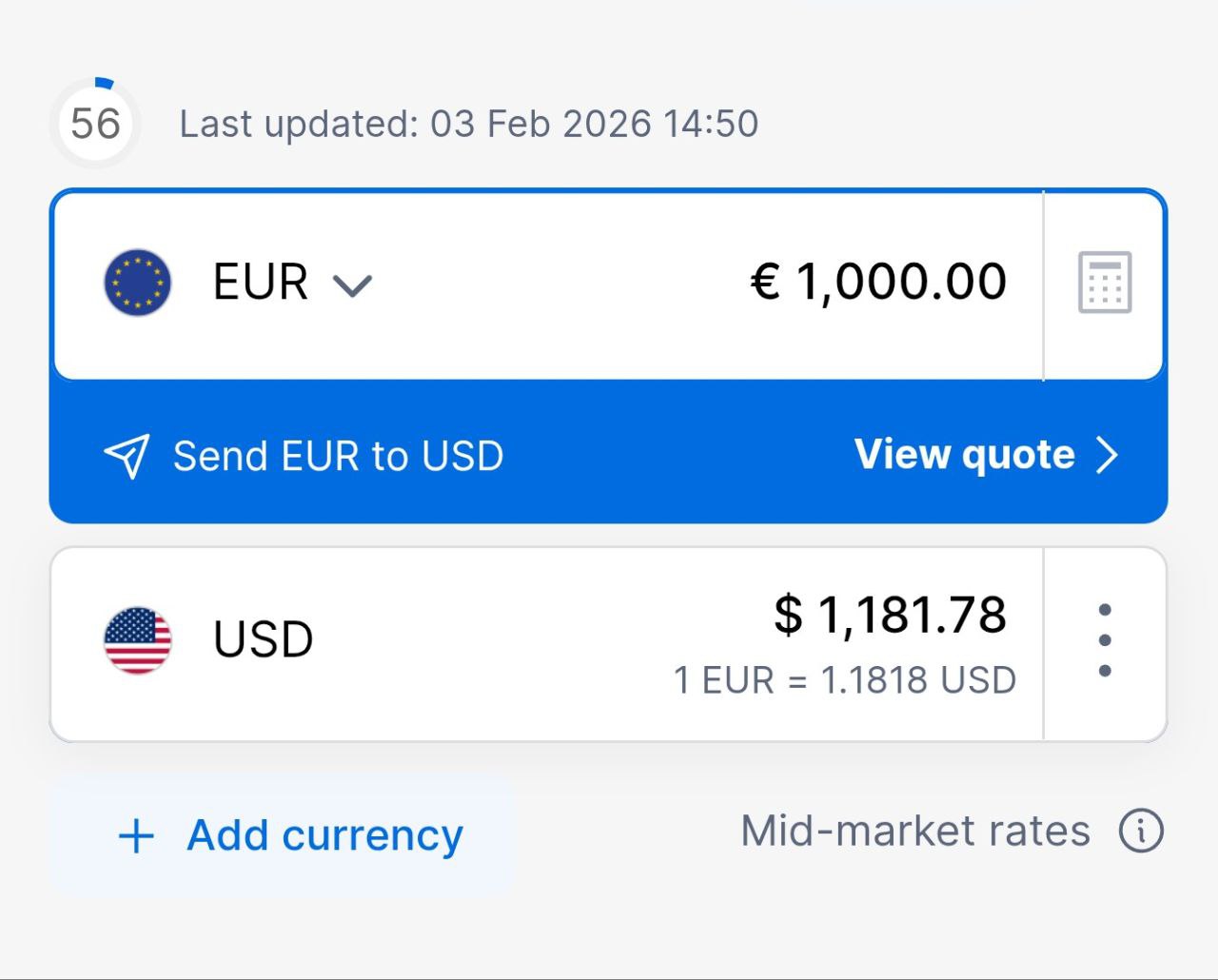
Task: Click the Add currency button
Action: pyautogui.click(x=283, y=835)
